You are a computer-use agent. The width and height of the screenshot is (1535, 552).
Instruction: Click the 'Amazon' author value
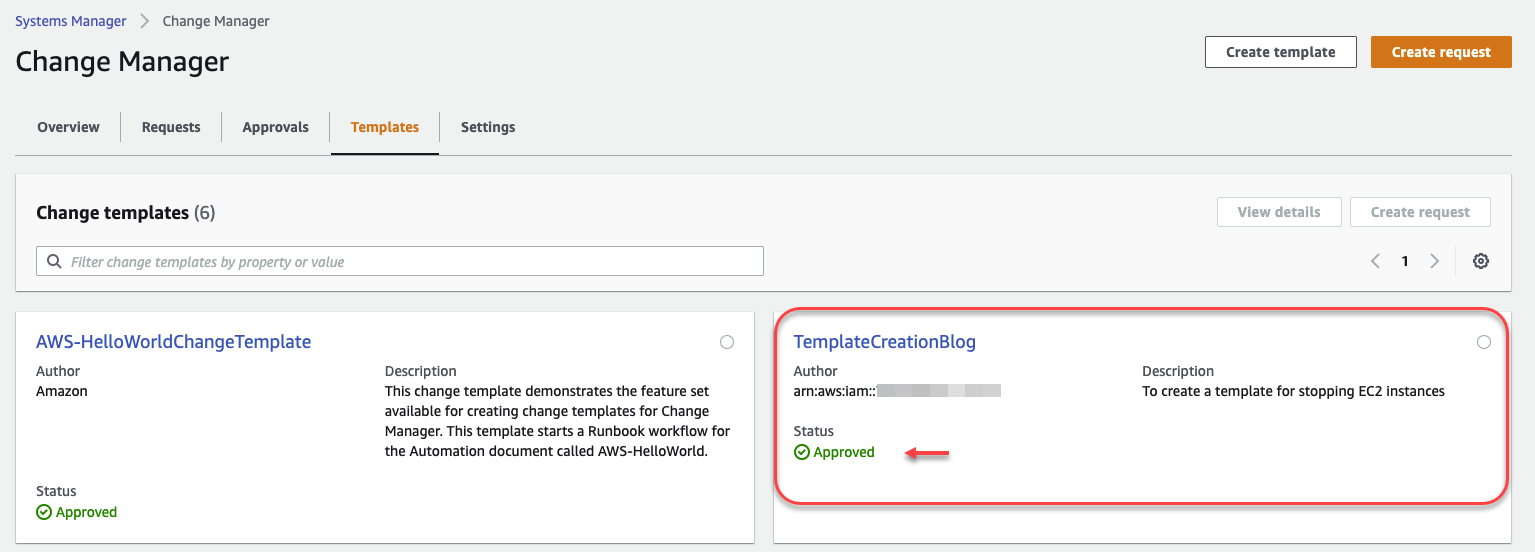pos(62,391)
